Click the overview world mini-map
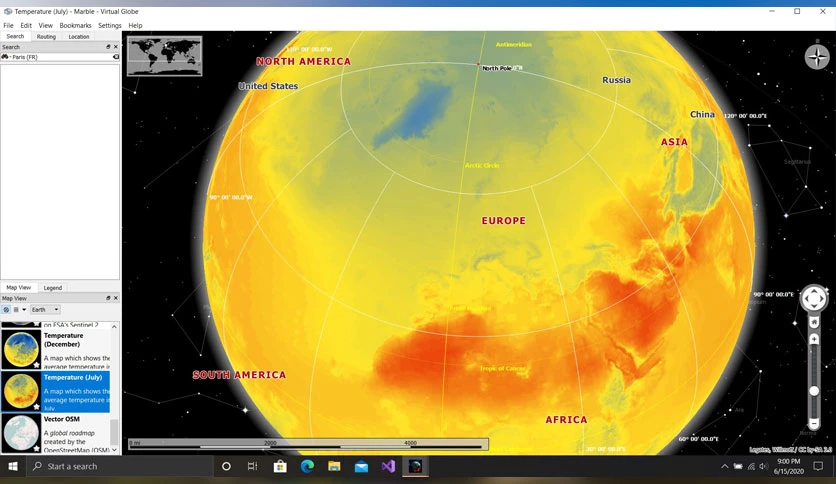The height and width of the screenshot is (484, 836). click(x=164, y=56)
